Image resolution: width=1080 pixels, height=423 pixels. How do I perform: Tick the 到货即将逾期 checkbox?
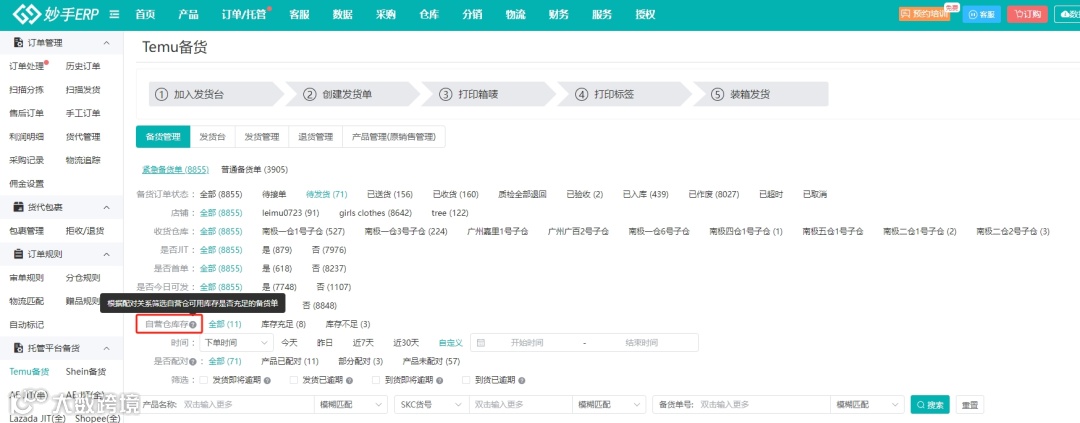click(375, 380)
